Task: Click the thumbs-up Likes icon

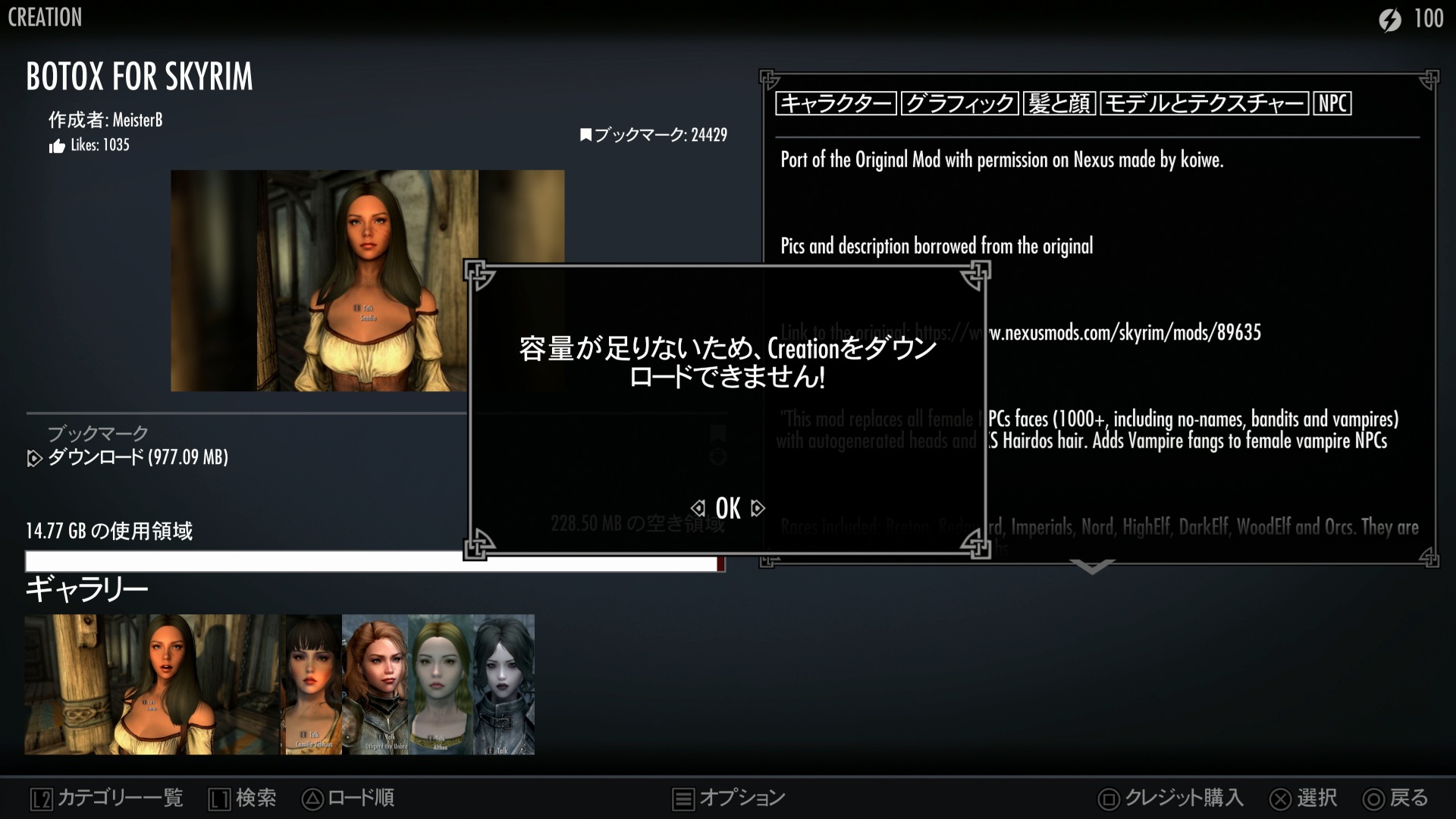Action: point(57,146)
